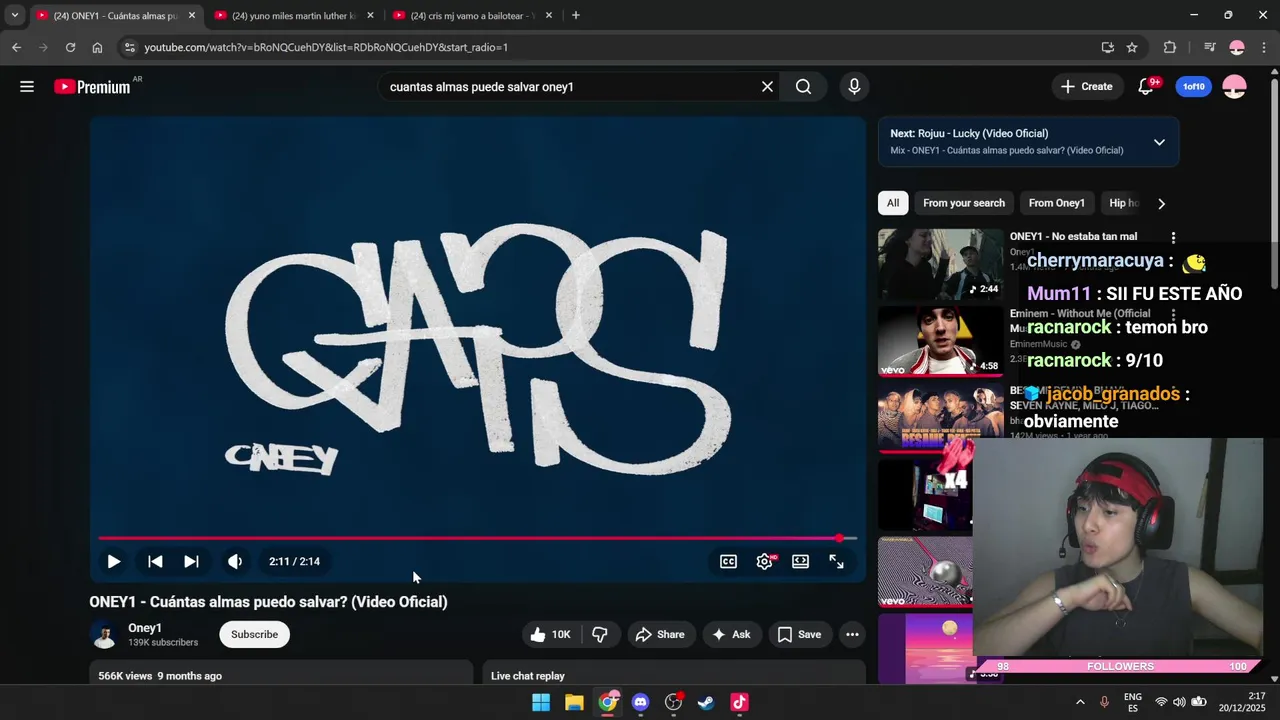Open the account avatar menu
The height and width of the screenshot is (720, 1280).
click(x=1235, y=87)
